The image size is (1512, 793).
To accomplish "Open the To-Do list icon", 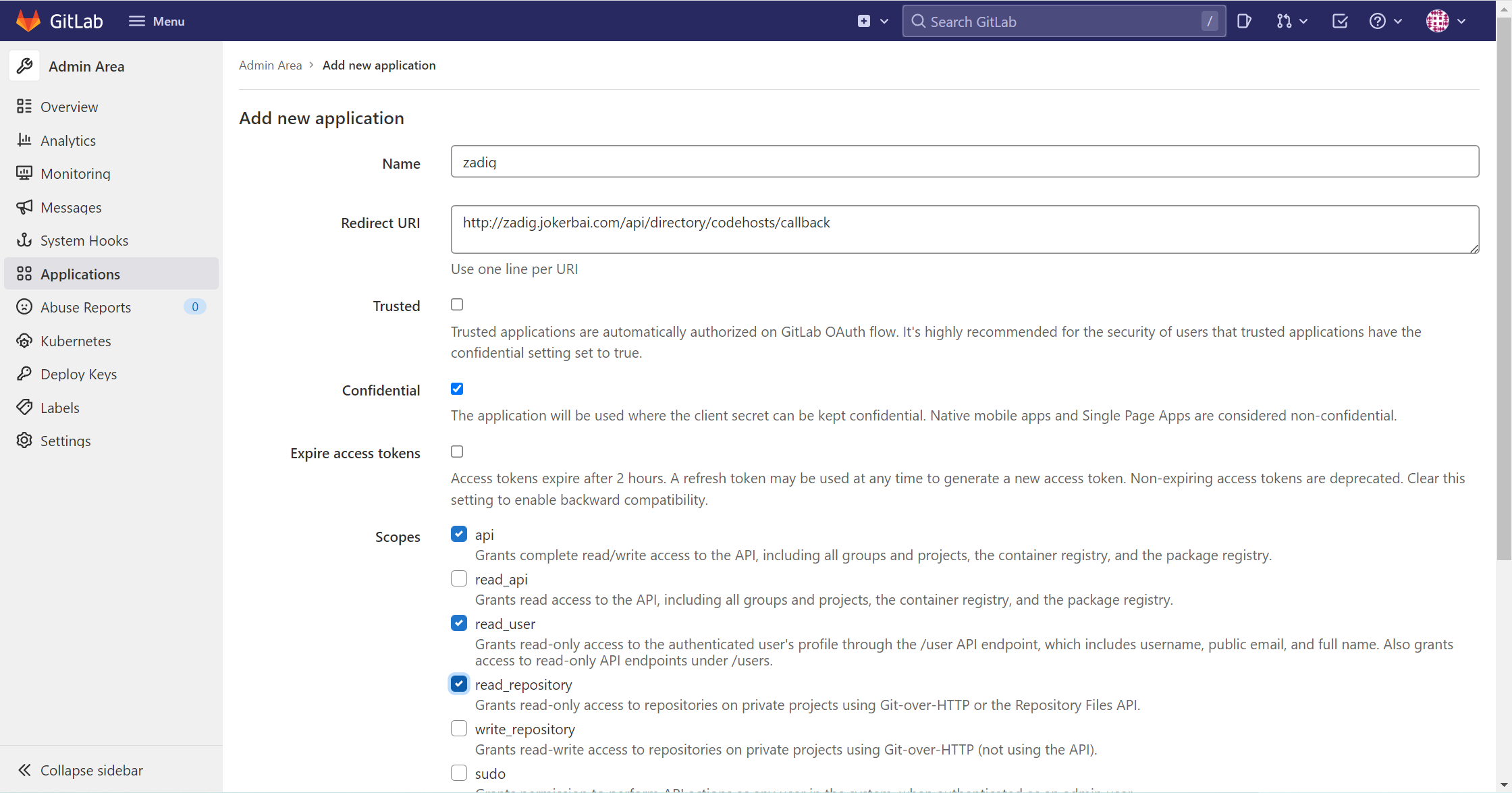I will click(x=1340, y=22).
